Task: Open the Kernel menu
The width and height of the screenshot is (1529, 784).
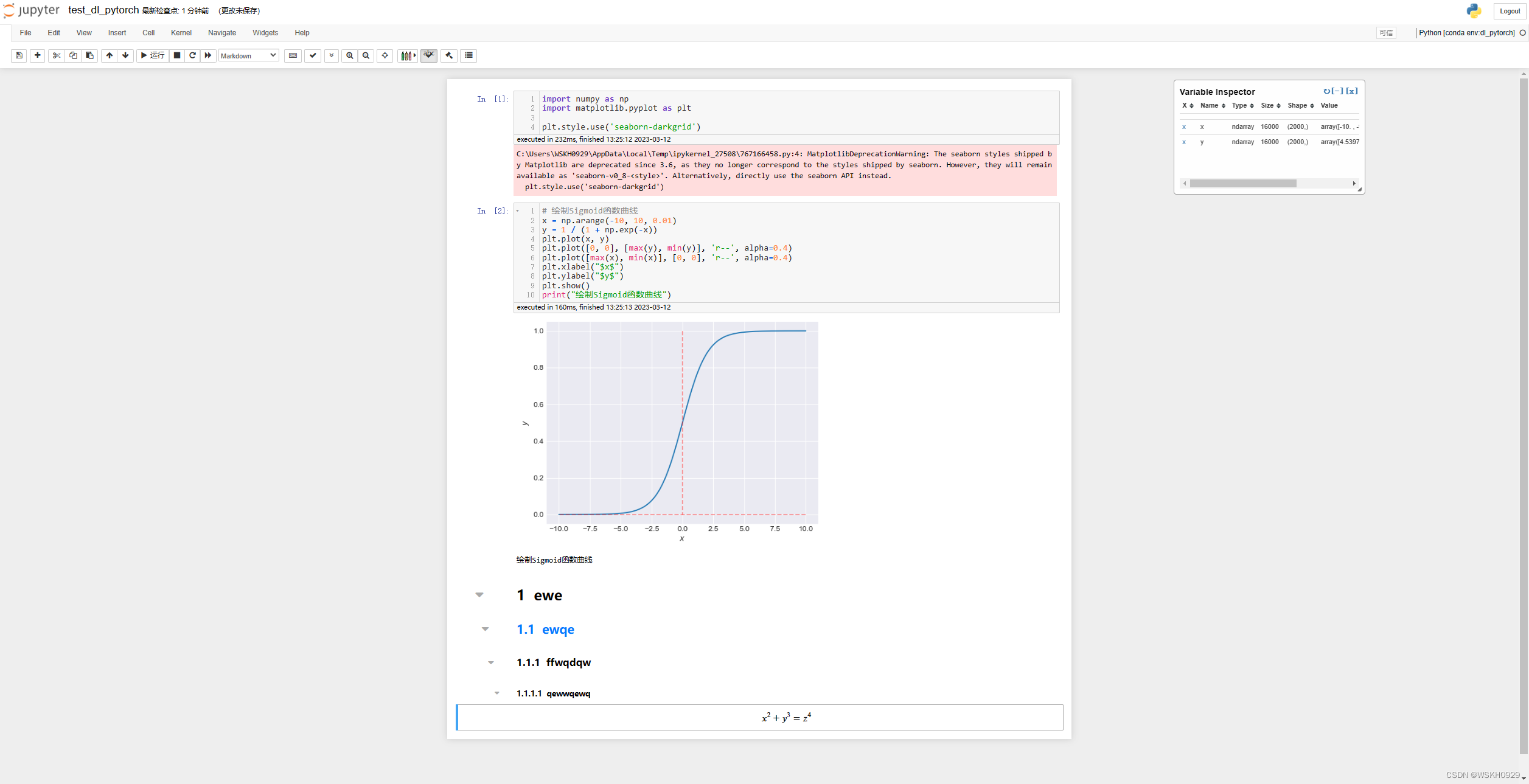Action: pos(181,33)
